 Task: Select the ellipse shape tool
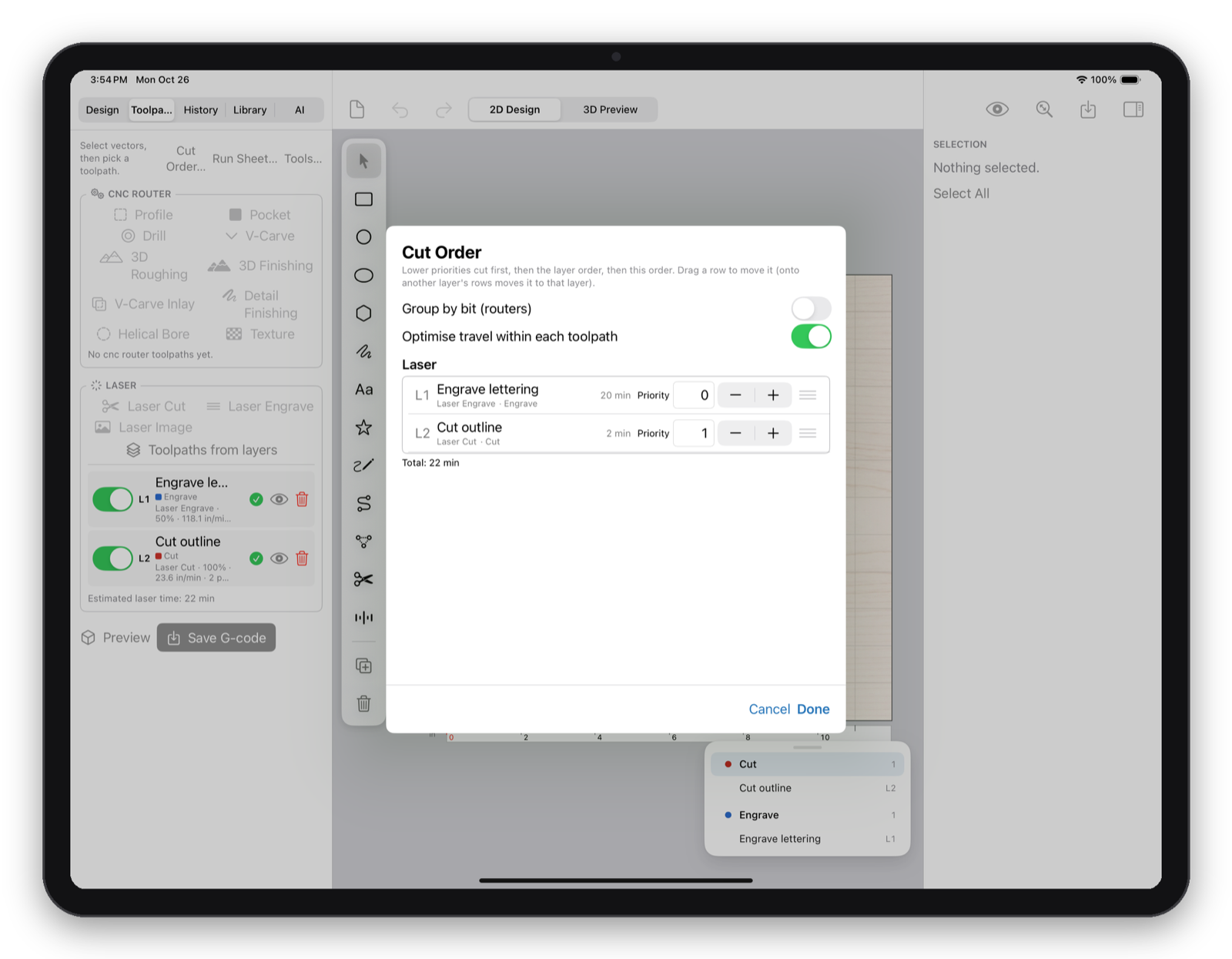pos(363,275)
